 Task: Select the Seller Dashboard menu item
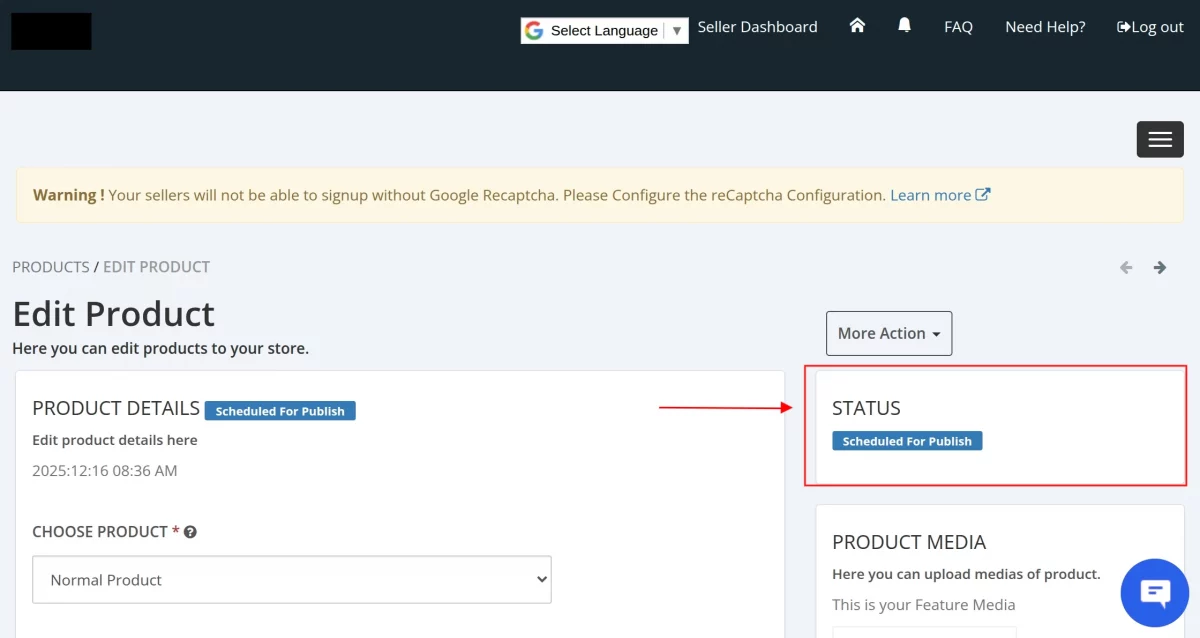pyautogui.click(x=757, y=26)
